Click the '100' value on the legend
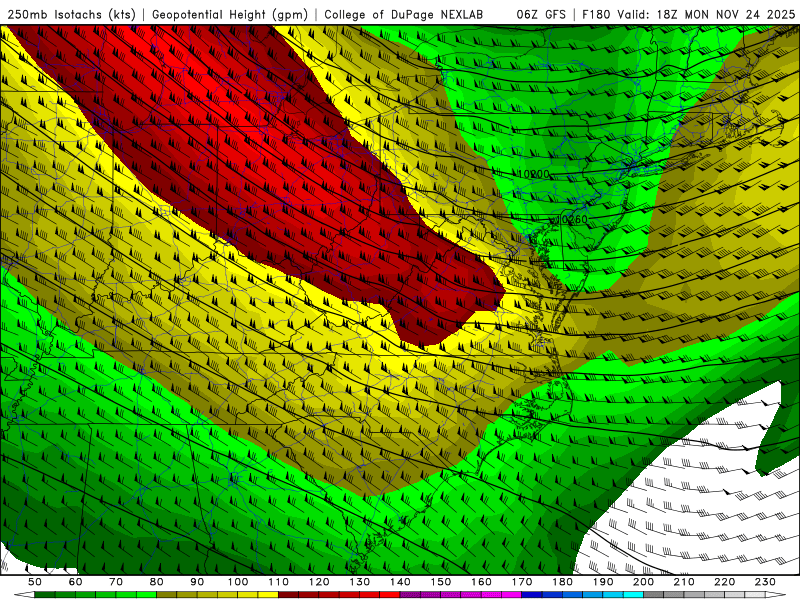Viewport: 800px width, 600px height. tap(238, 582)
